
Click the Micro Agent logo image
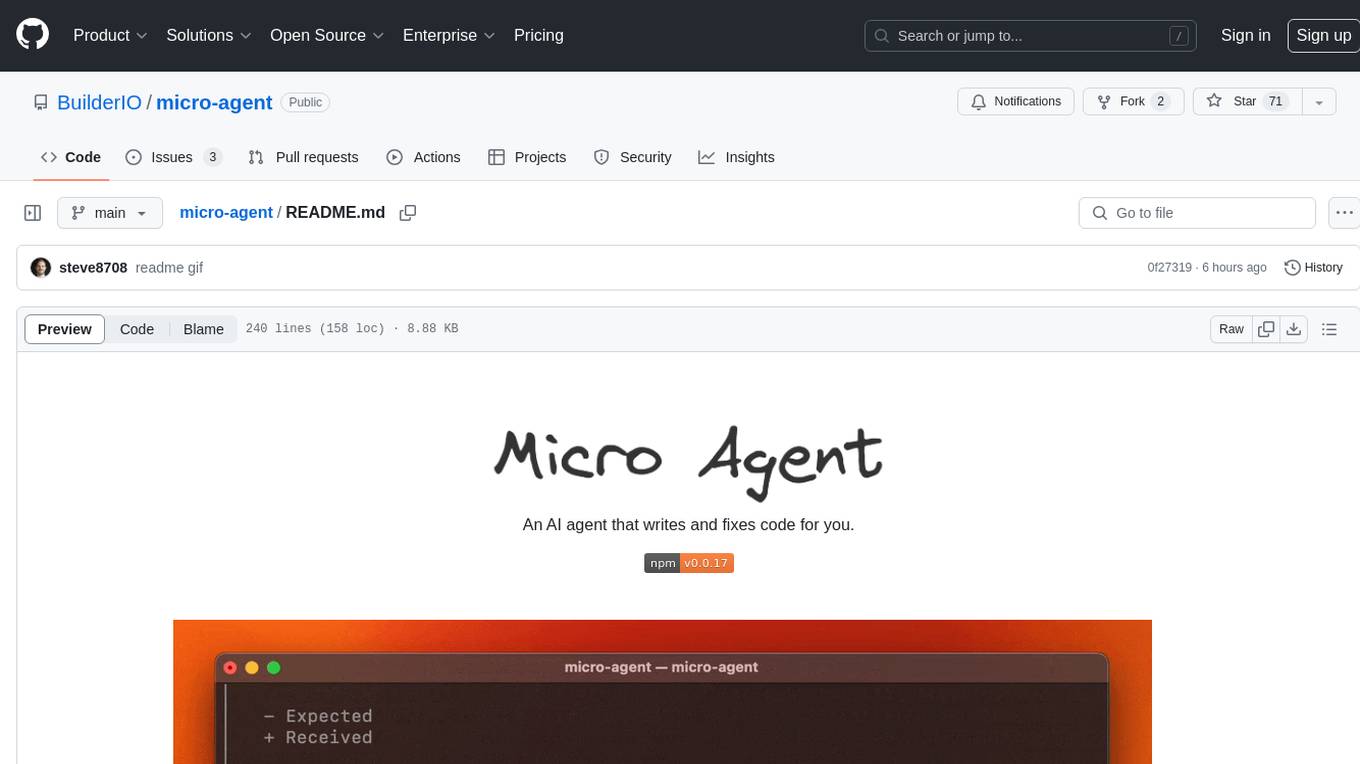[x=688, y=463]
